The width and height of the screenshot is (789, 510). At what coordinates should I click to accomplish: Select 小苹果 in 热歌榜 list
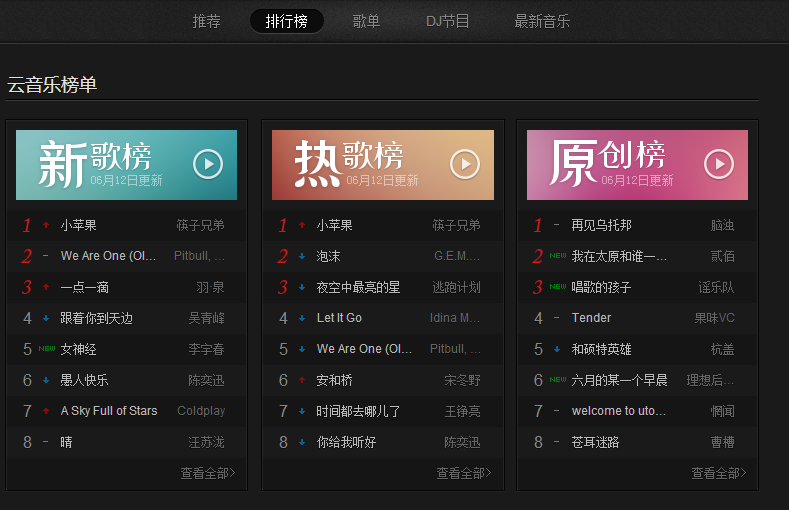(x=335, y=225)
